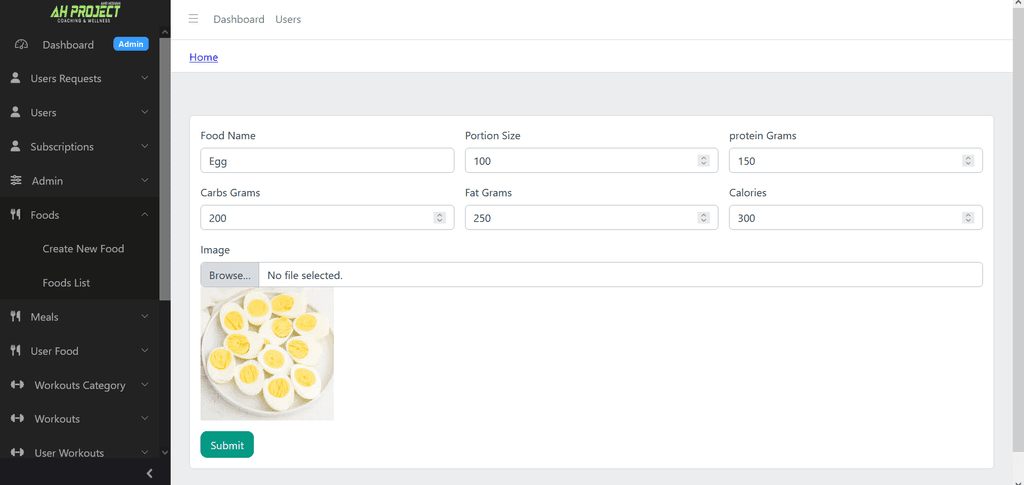Click the Carbs Grams spinner arrows
Image resolution: width=1024 pixels, height=485 pixels.
pos(440,218)
